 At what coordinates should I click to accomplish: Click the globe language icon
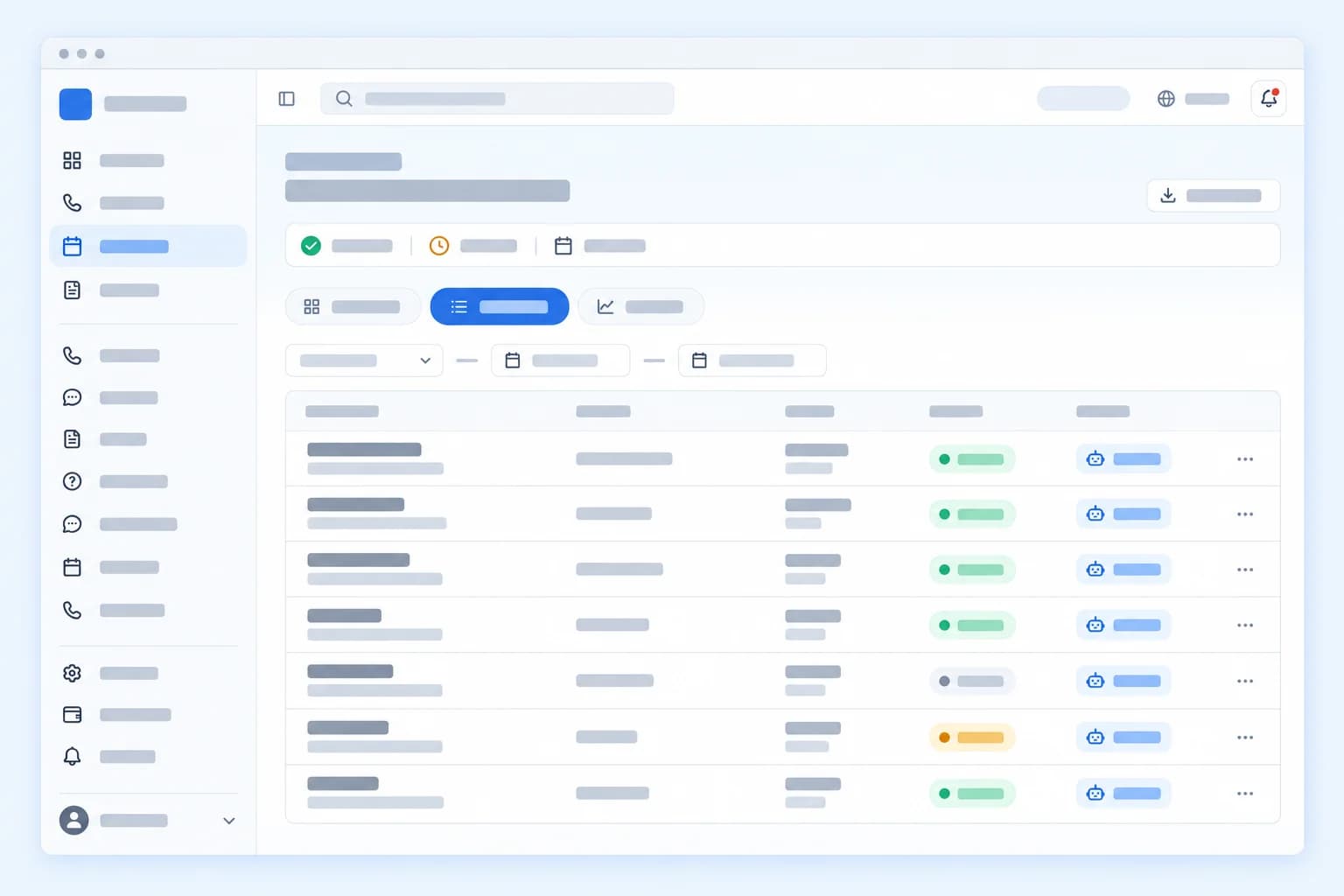[1165, 99]
